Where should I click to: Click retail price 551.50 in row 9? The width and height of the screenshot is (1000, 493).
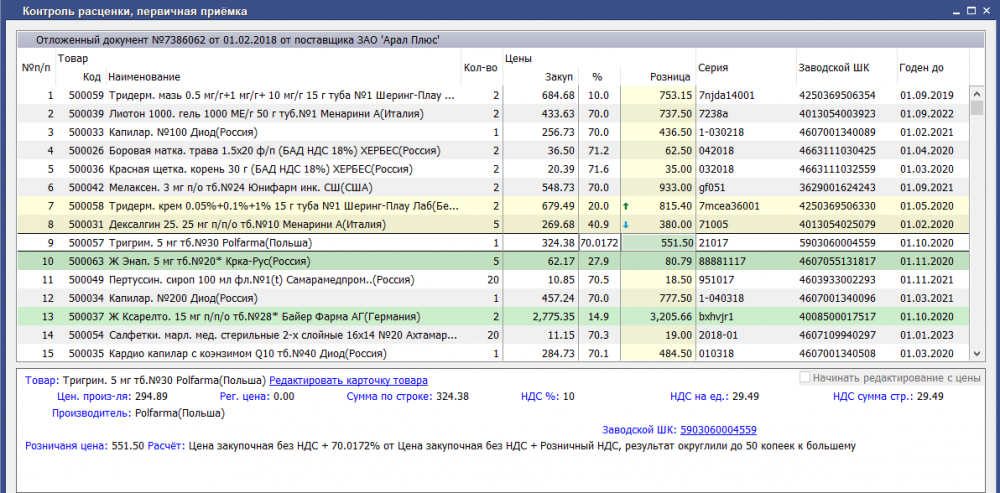(675, 243)
